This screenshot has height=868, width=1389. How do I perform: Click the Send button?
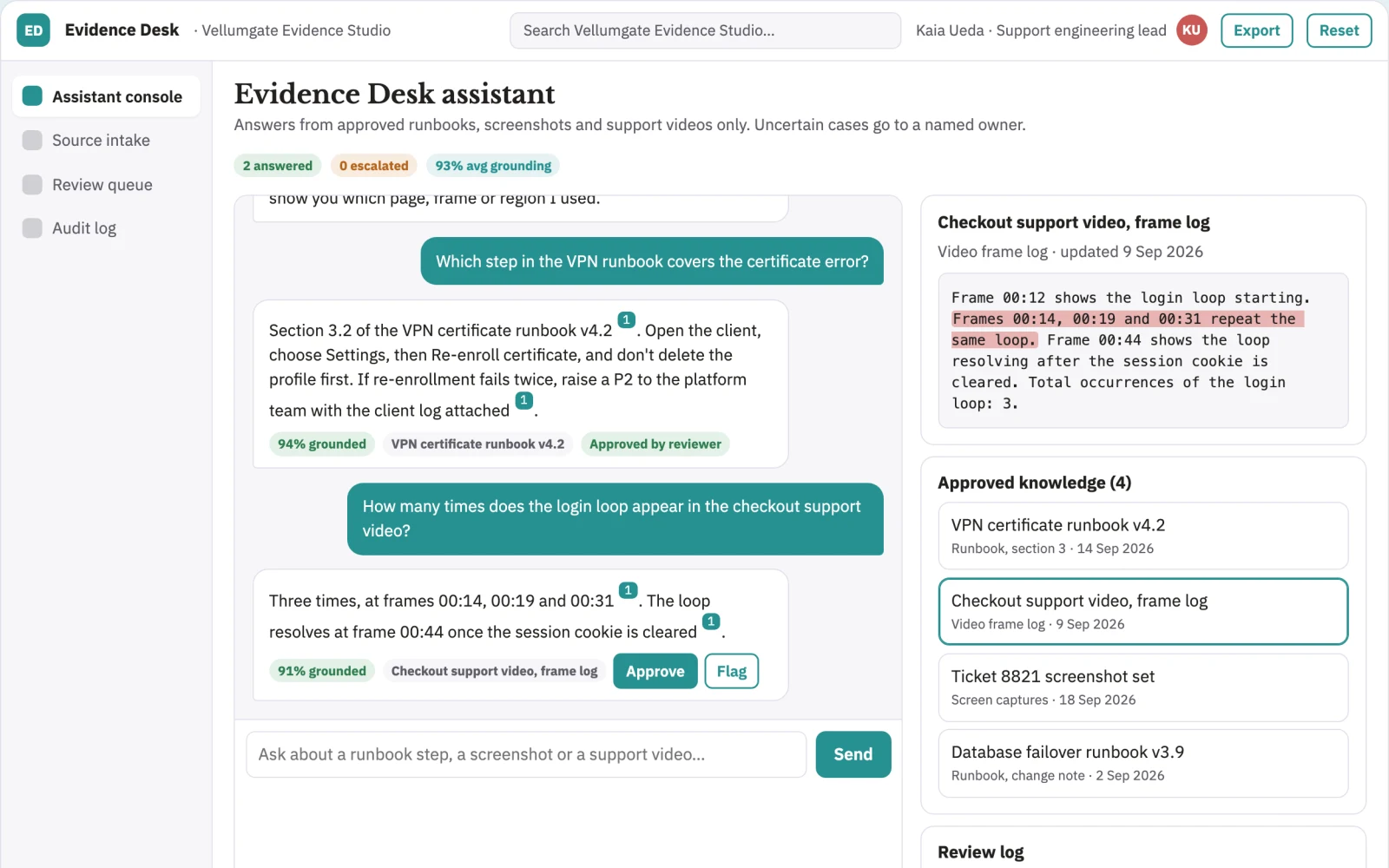(852, 754)
